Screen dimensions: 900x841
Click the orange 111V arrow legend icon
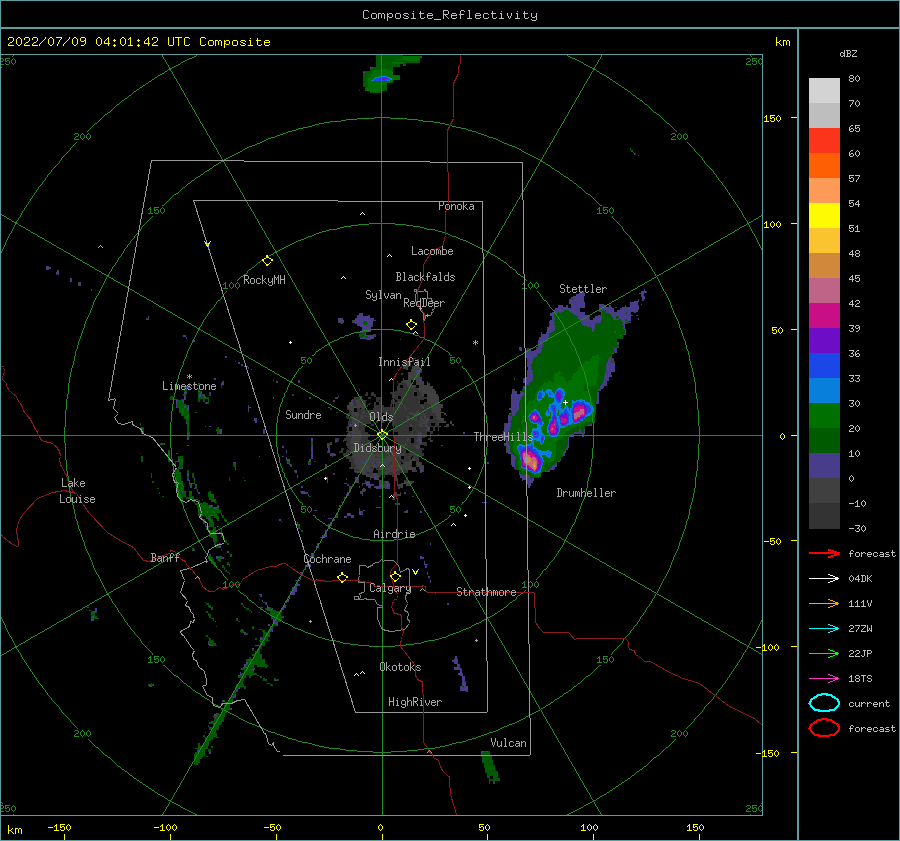tap(824, 603)
